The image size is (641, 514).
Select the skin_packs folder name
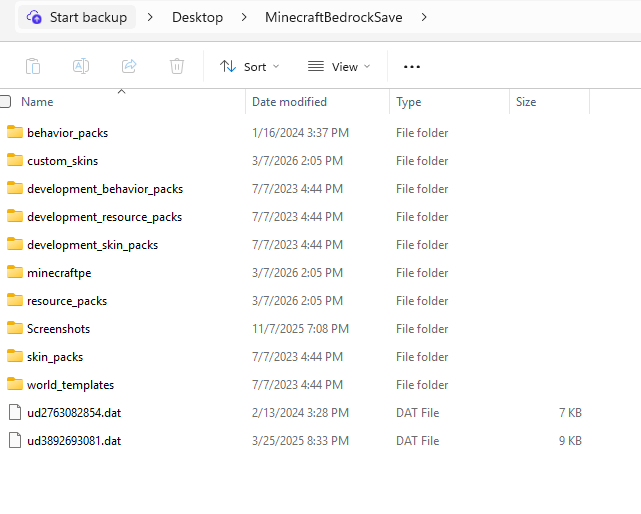(55, 357)
